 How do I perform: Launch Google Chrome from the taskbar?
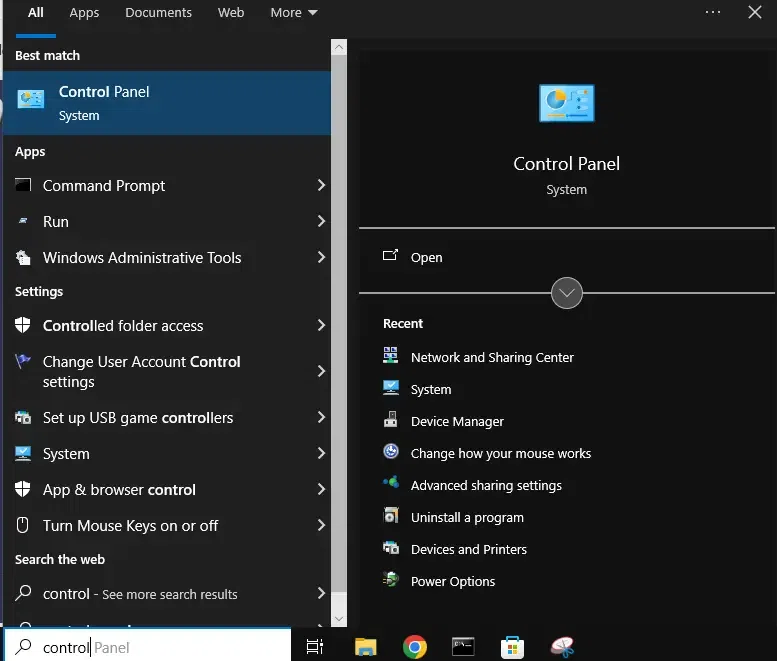coord(415,647)
